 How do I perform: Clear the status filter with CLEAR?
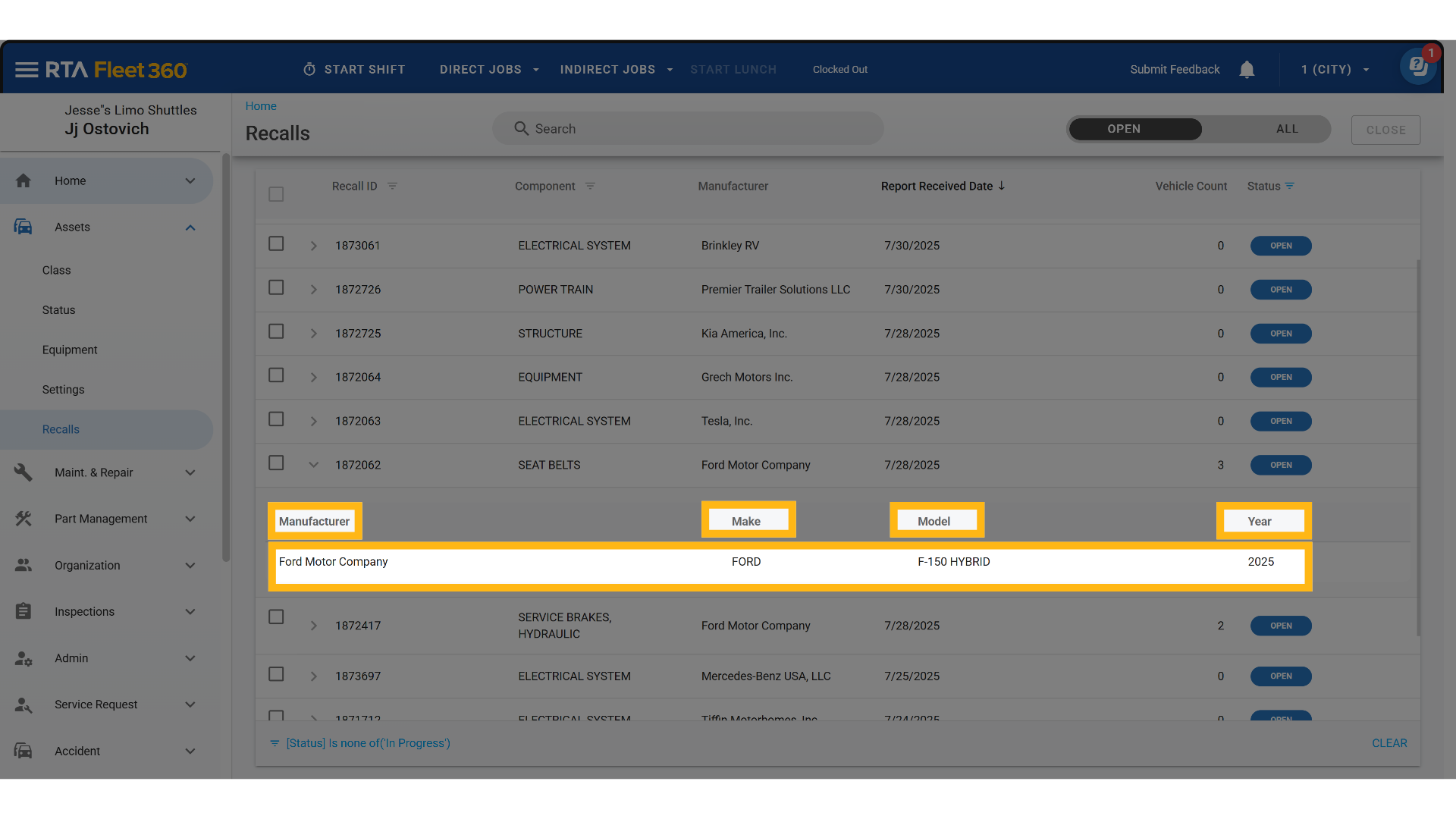click(x=1389, y=743)
